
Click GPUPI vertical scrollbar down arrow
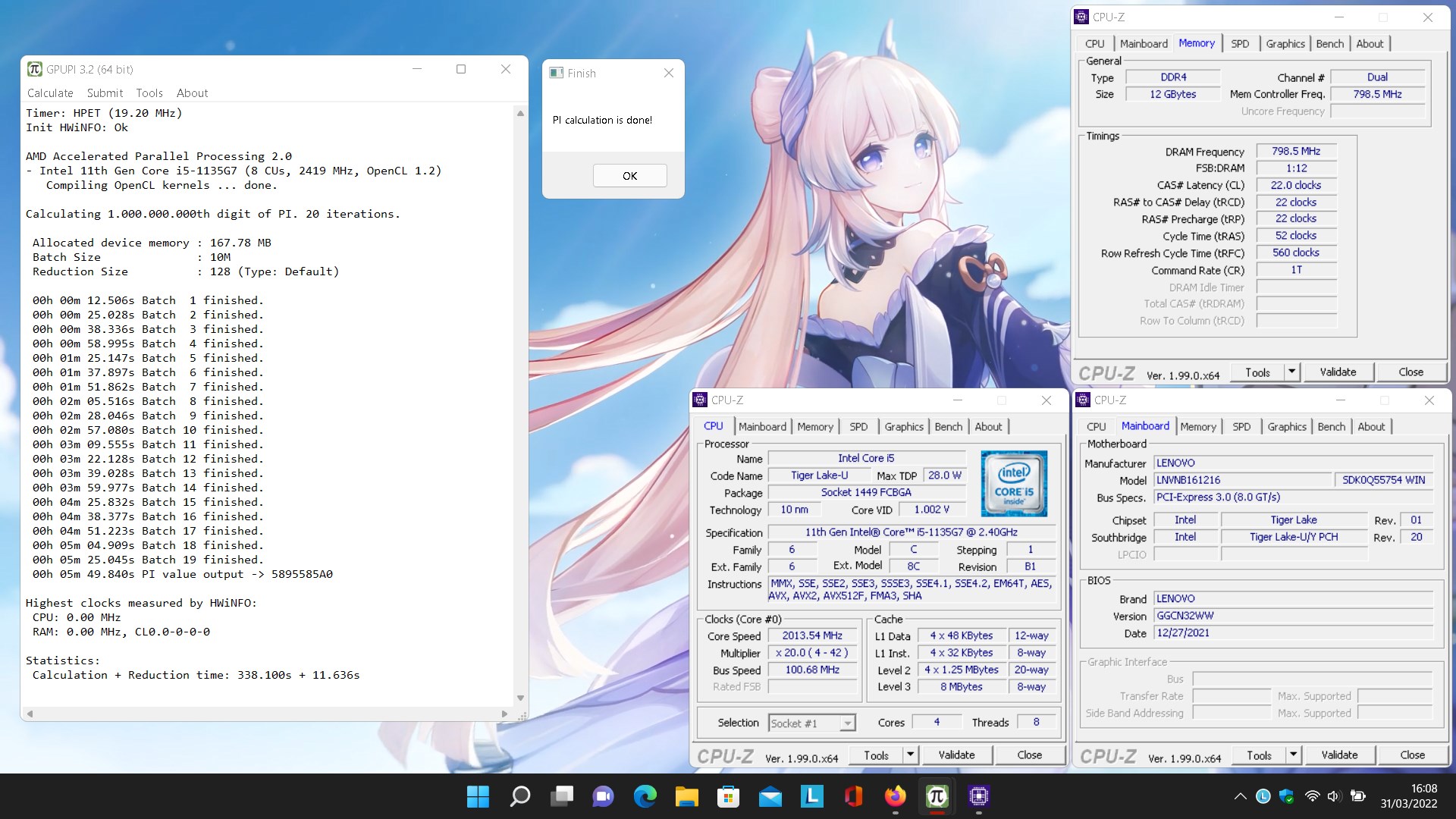coord(520,698)
